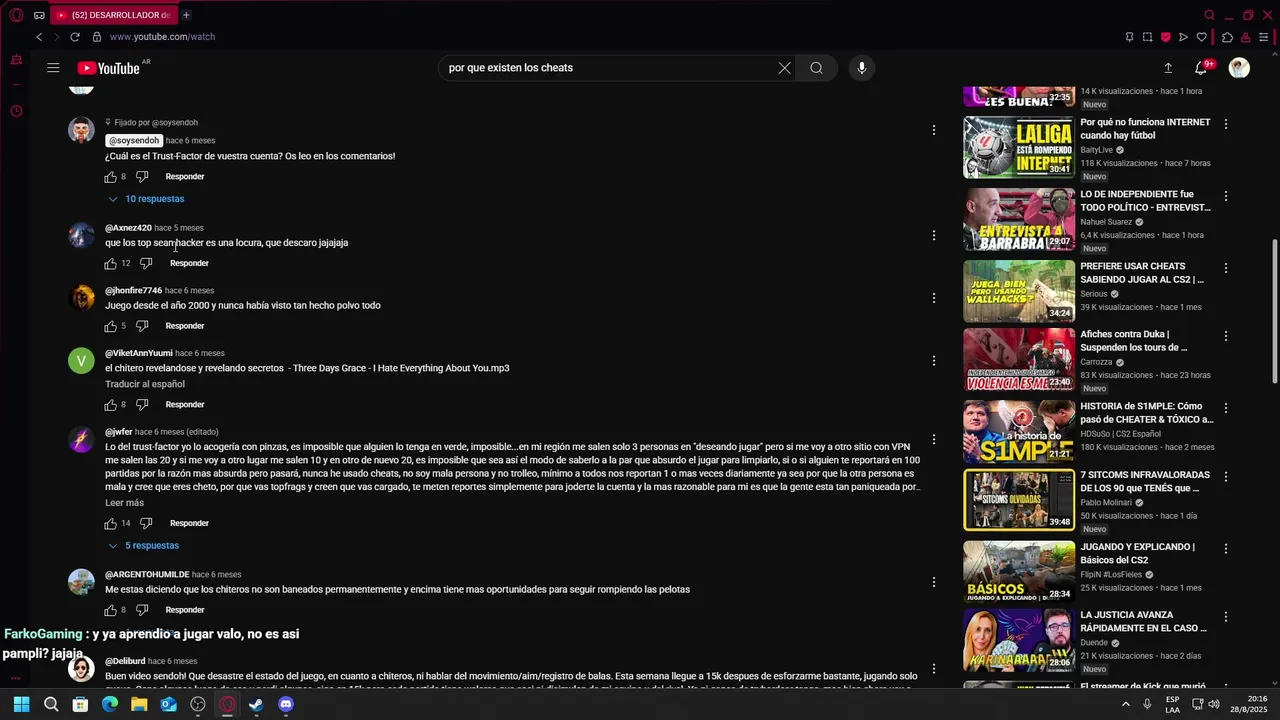
Task: Like the @ViketAnnYuumi comment
Action: [110, 405]
